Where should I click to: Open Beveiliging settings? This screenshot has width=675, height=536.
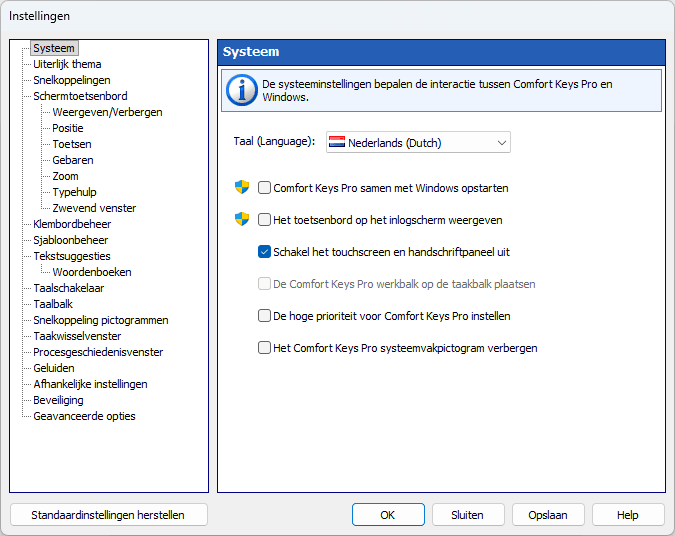pyautogui.click(x=58, y=400)
